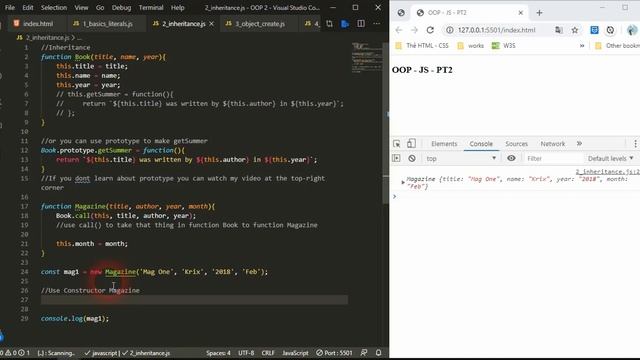Click Spaces: 4 indentation setting
This screenshot has width=640, height=360.
click(x=218, y=353)
